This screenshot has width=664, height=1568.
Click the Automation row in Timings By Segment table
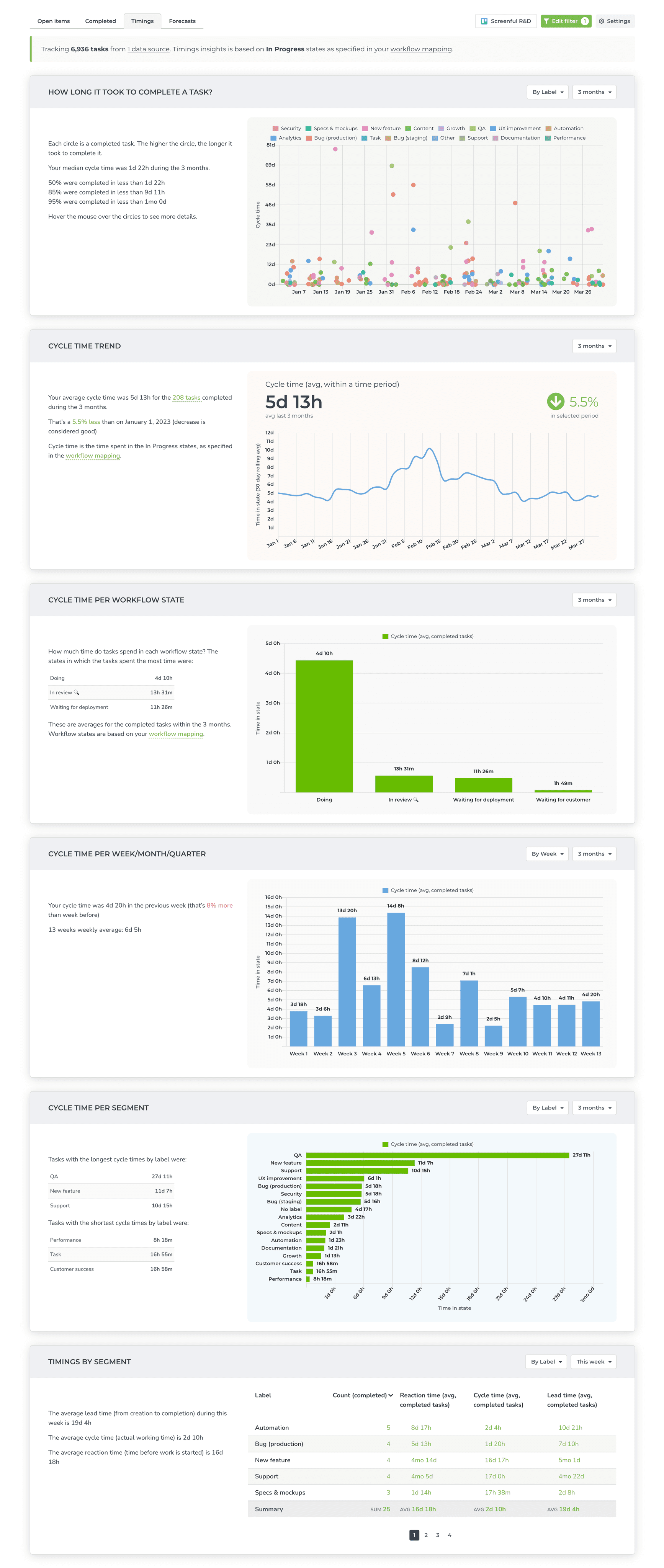[x=432, y=1428]
